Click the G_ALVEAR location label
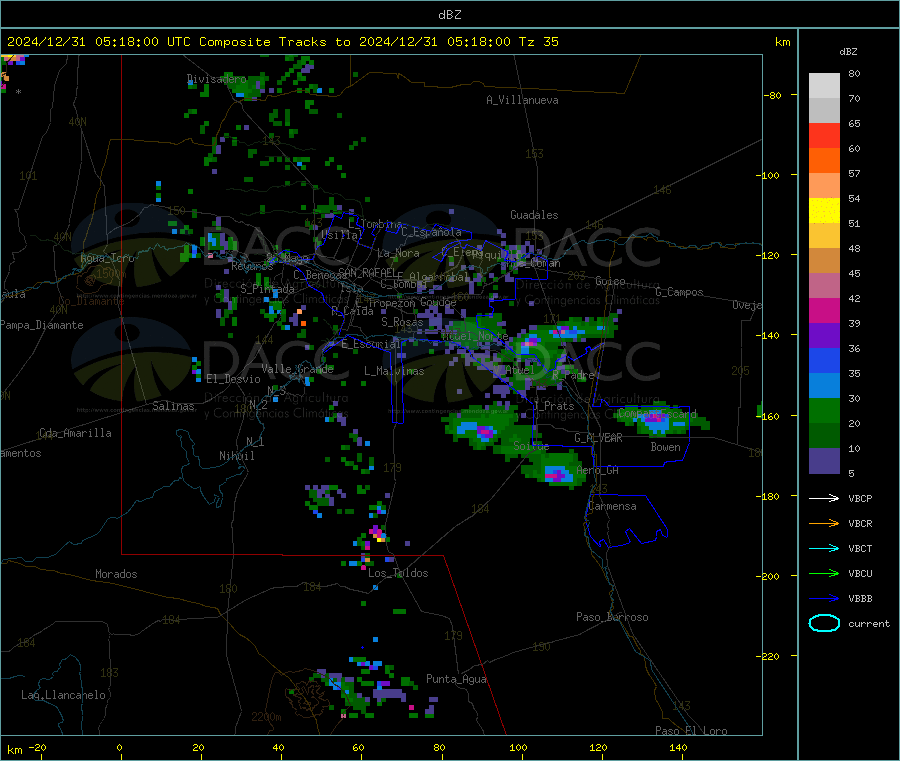Image resolution: width=900 pixels, height=761 pixels. tap(598, 438)
